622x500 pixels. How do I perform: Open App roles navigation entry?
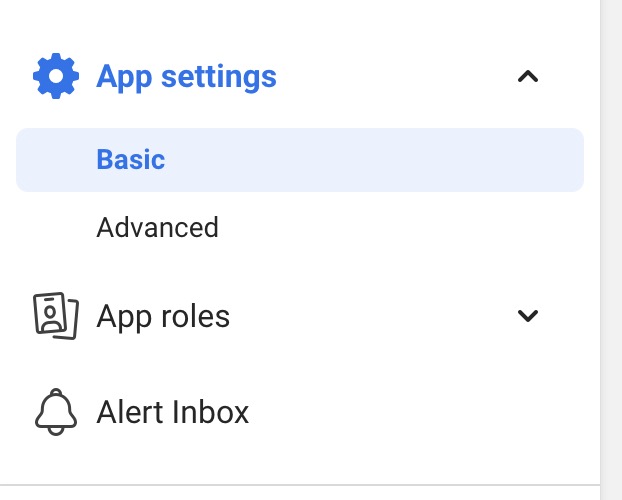(x=163, y=317)
